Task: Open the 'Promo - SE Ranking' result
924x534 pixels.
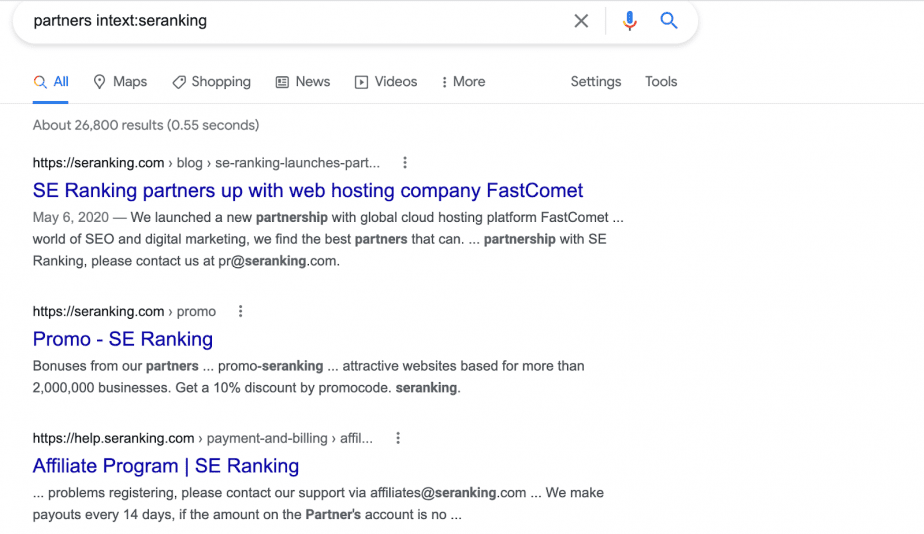Action: [x=123, y=339]
